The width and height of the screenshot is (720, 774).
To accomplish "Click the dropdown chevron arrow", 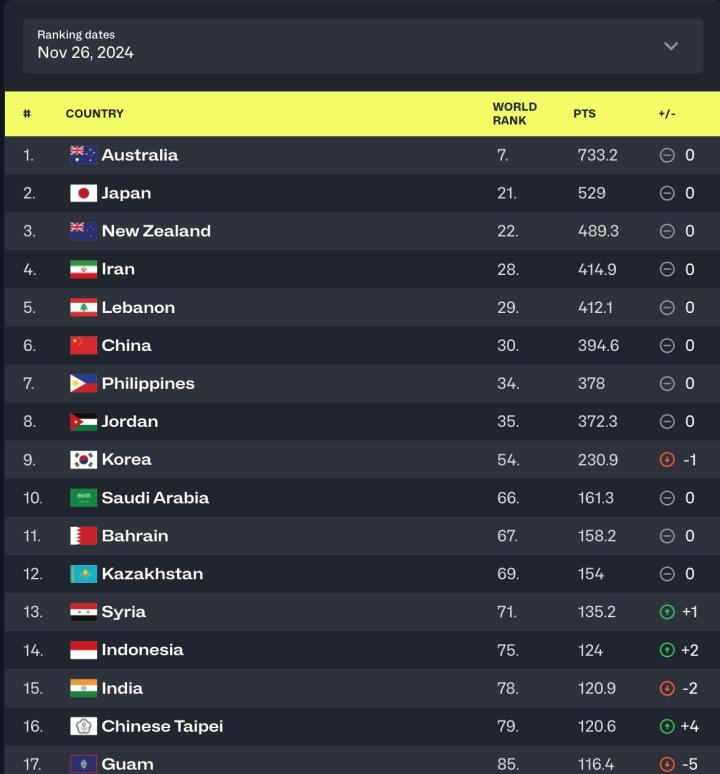I will (671, 46).
